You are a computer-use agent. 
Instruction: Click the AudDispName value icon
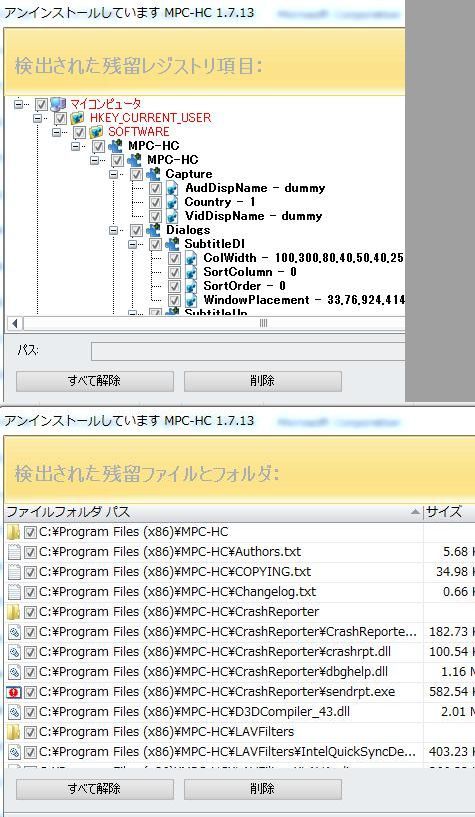(172, 188)
